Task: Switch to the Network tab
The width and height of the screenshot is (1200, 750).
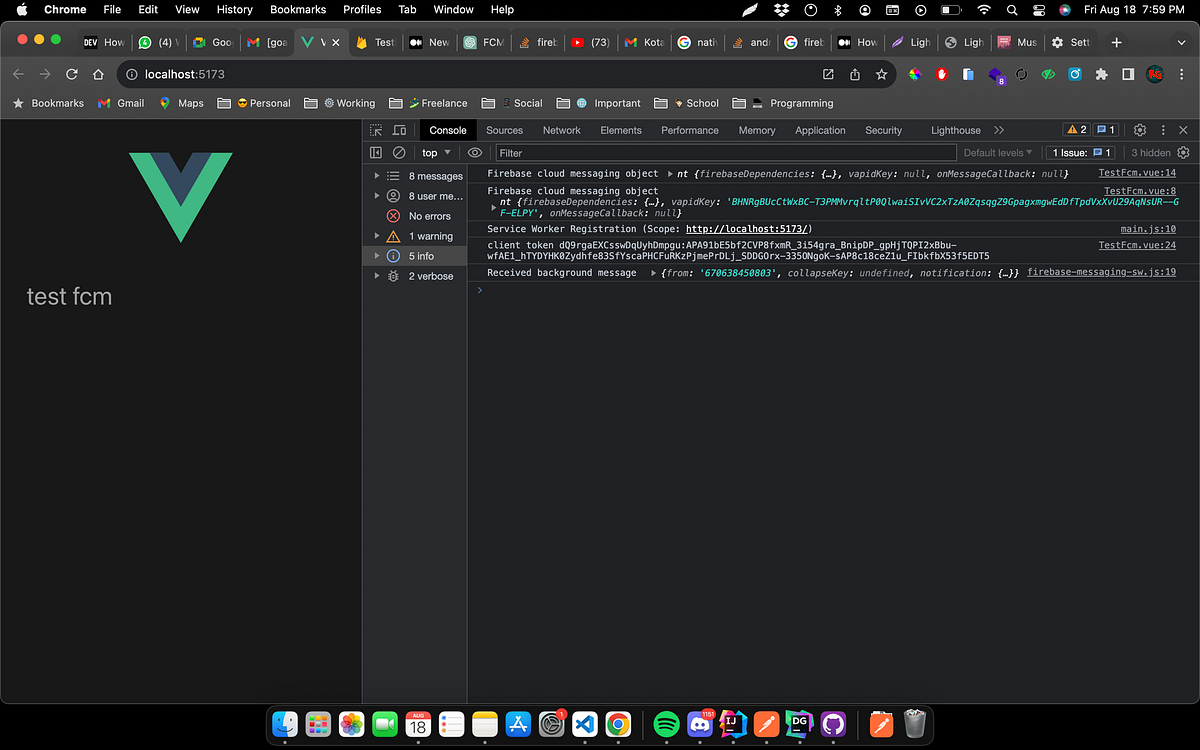Action: (561, 130)
